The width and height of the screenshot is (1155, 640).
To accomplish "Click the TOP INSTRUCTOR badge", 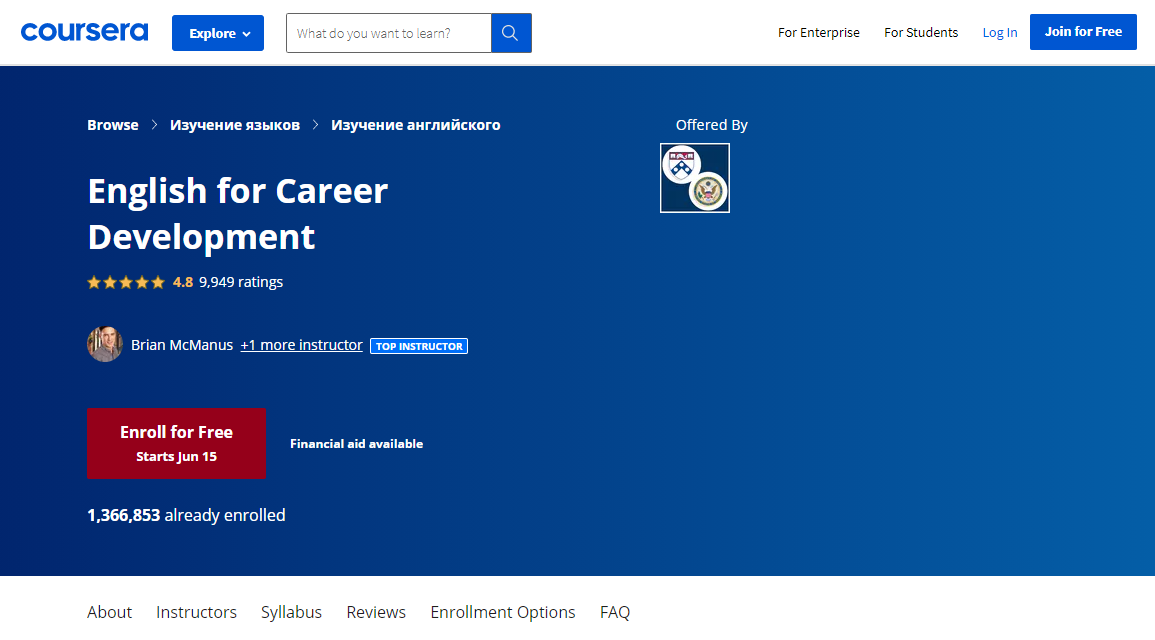I will [x=419, y=345].
